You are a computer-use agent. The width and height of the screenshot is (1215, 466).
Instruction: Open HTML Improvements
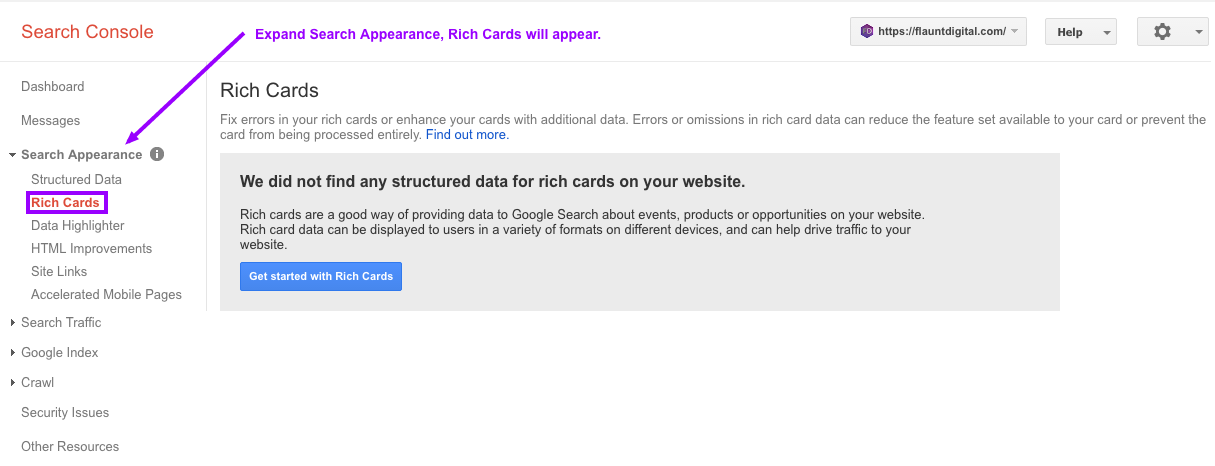[91, 249]
